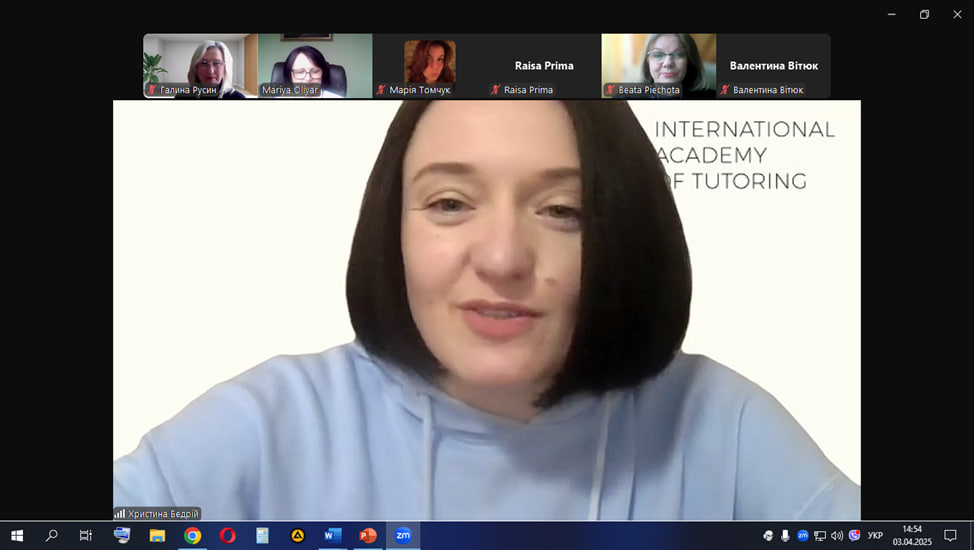Open File Explorer from the taskbar

click(157, 536)
